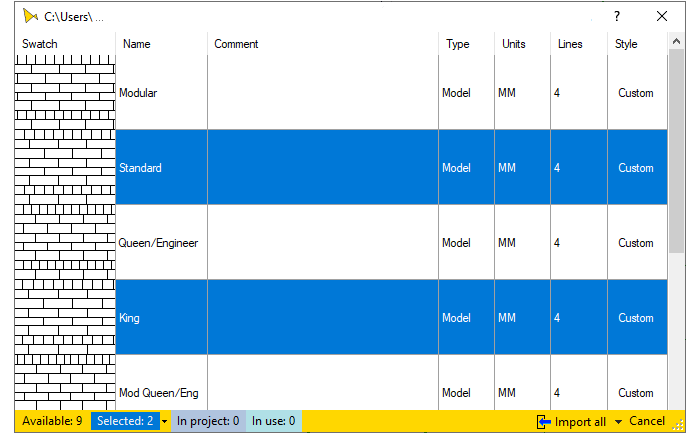Click the scroll up arrow
700x435 pixels.
(x=676, y=41)
